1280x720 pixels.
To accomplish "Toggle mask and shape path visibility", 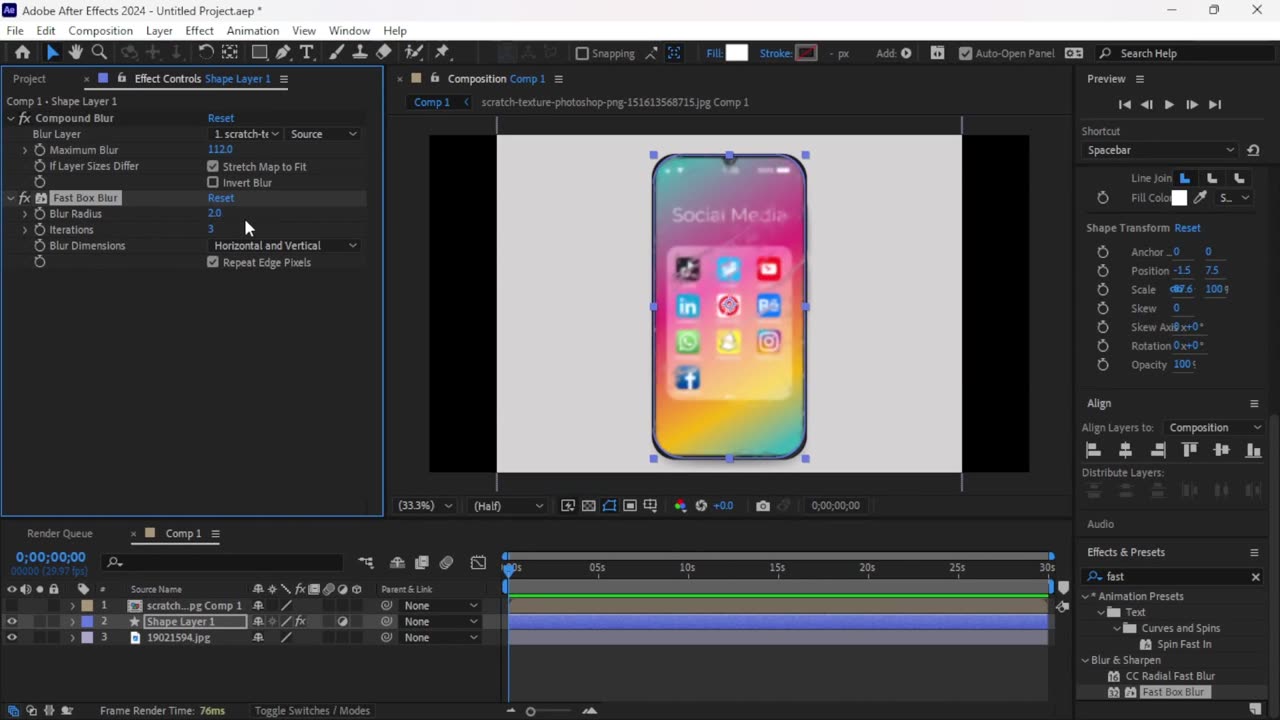I will click(609, 506).
